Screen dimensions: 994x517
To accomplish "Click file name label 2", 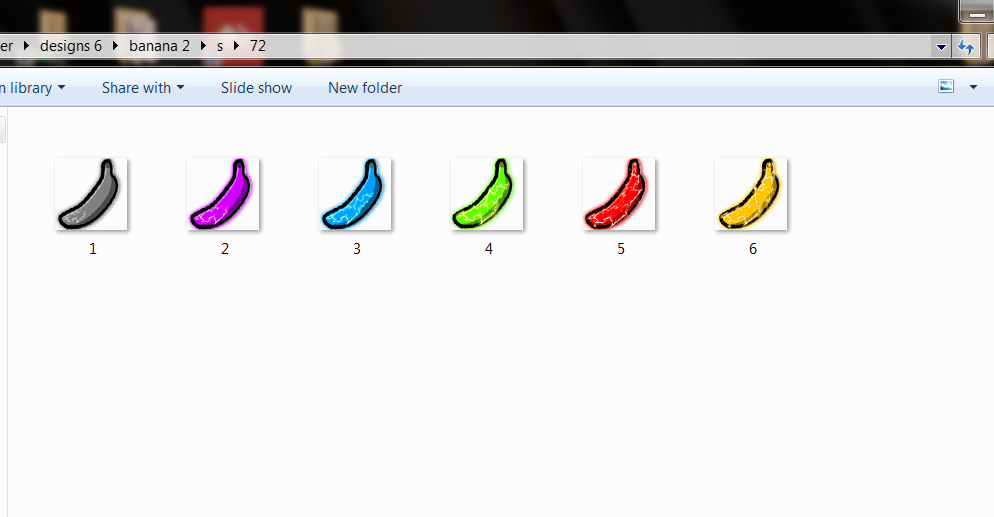I will coord(224,249).
